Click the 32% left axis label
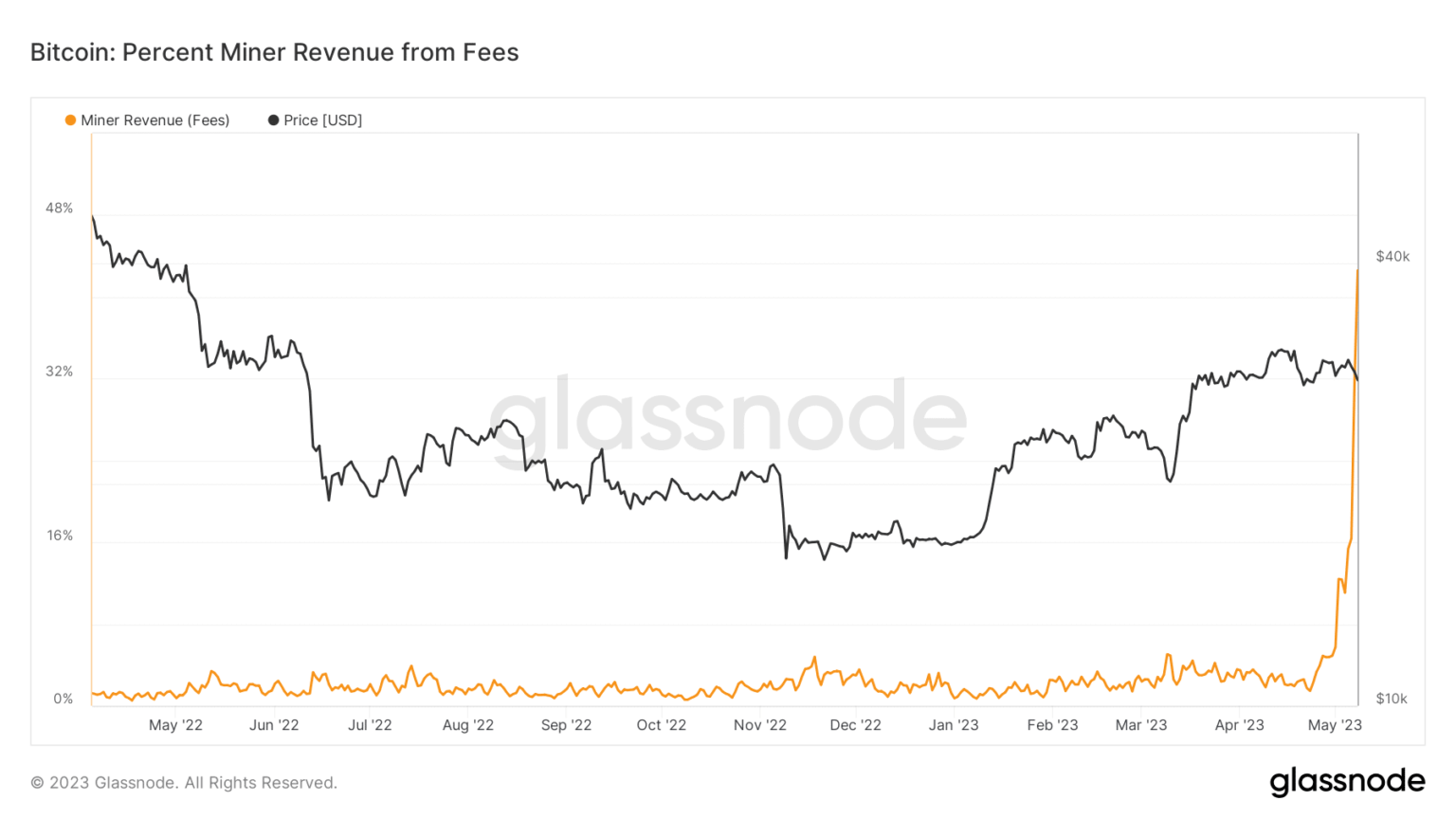 (59, 372)
